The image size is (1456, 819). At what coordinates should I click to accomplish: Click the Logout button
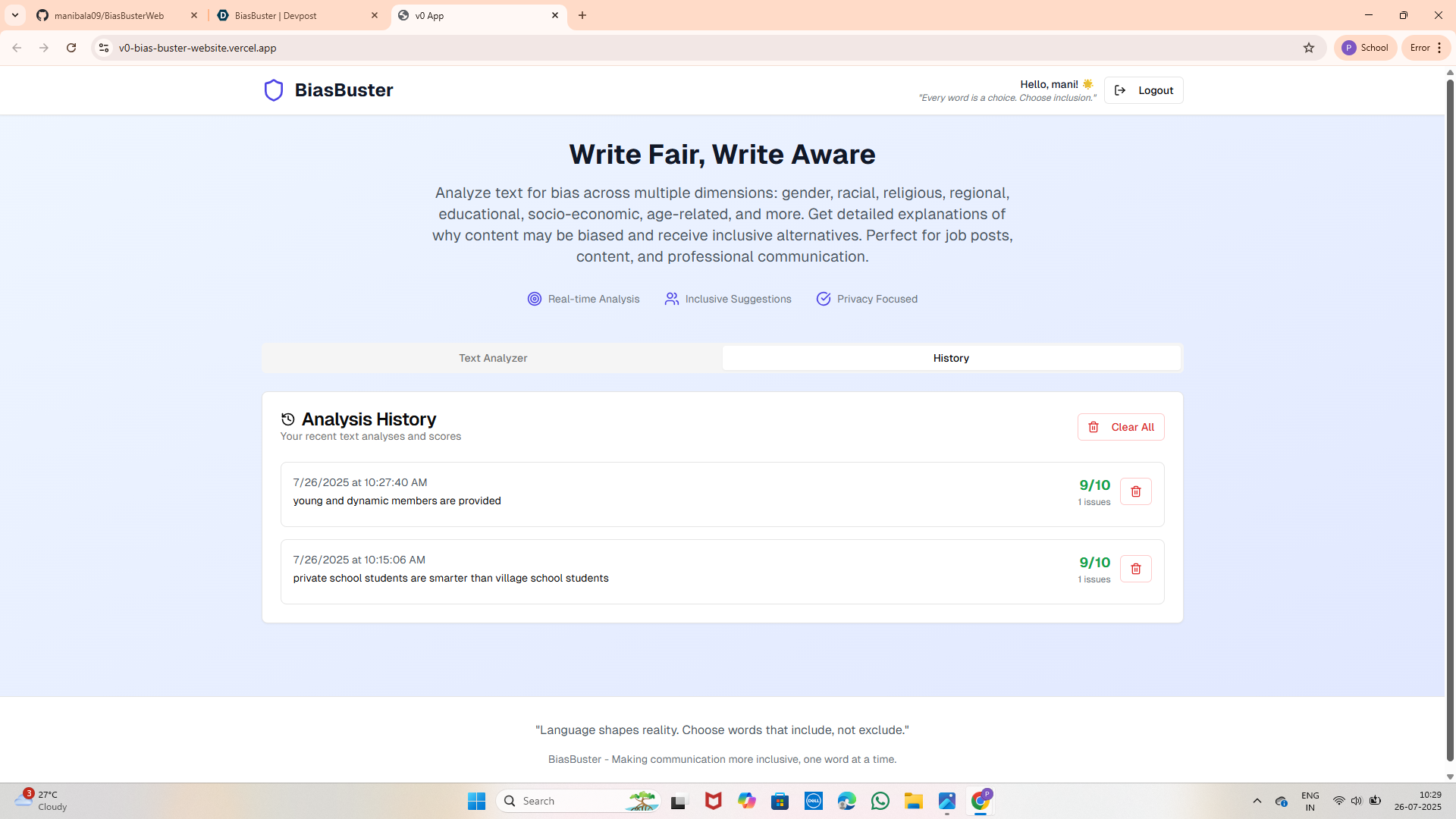click(1144, 90)
